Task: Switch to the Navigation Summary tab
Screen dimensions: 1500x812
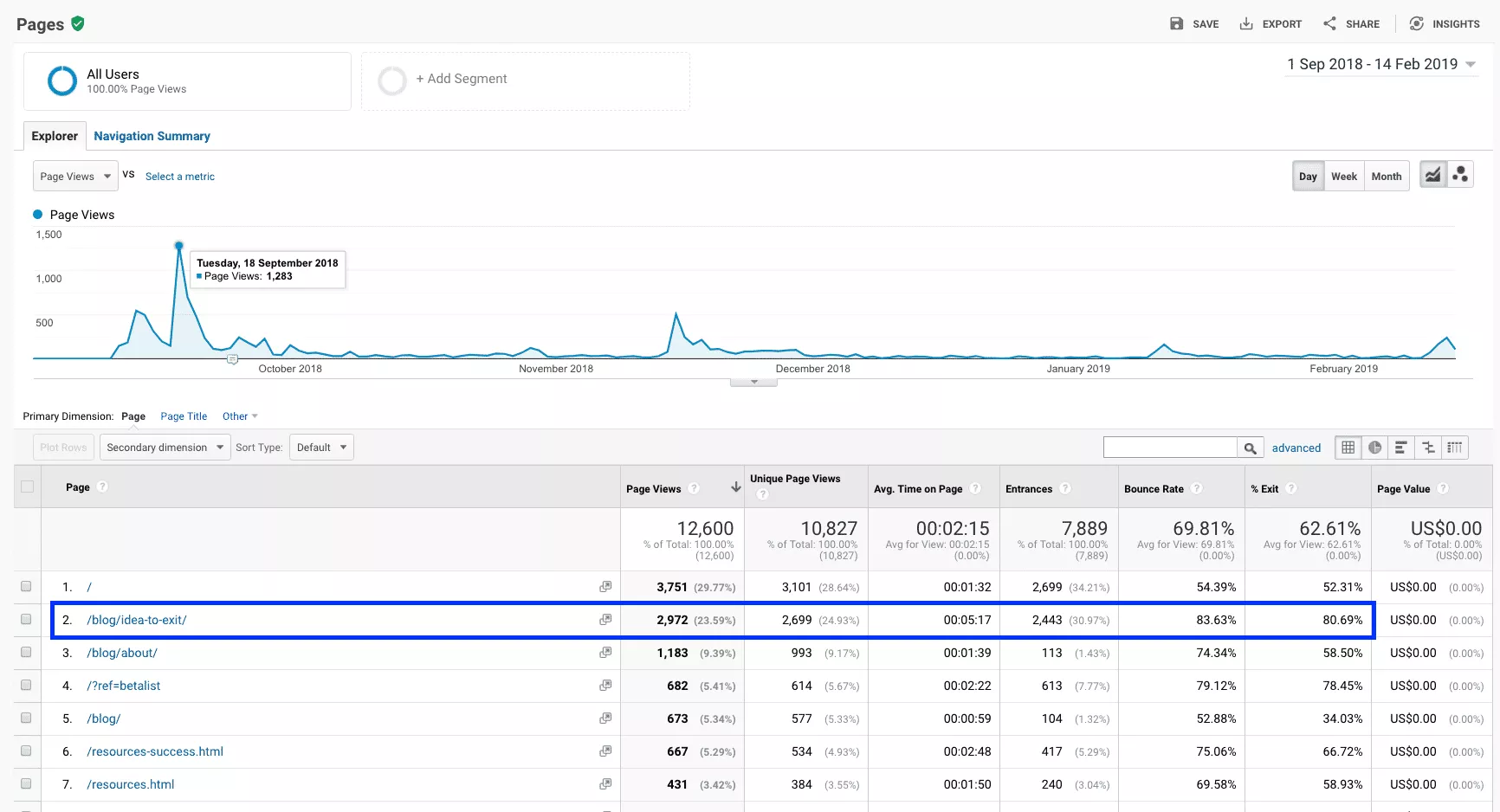Action: 152,136
